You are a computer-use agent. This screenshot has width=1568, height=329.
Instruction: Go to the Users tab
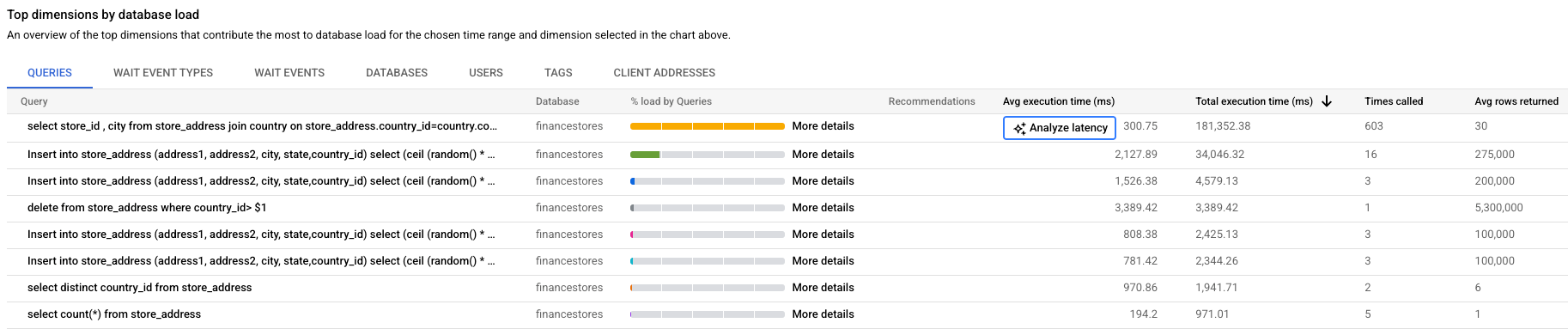[486, 73]
